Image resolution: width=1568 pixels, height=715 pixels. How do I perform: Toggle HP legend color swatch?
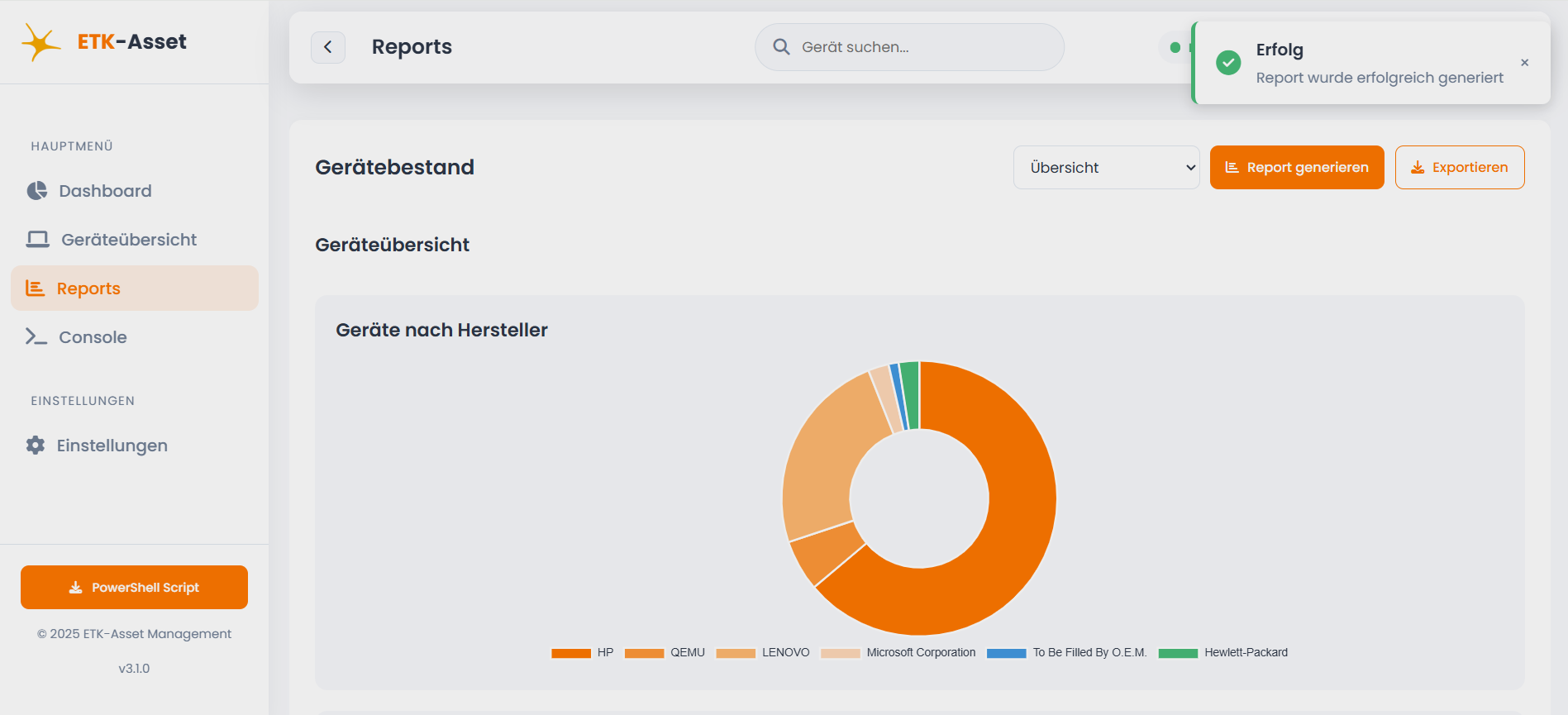(571, 653)
